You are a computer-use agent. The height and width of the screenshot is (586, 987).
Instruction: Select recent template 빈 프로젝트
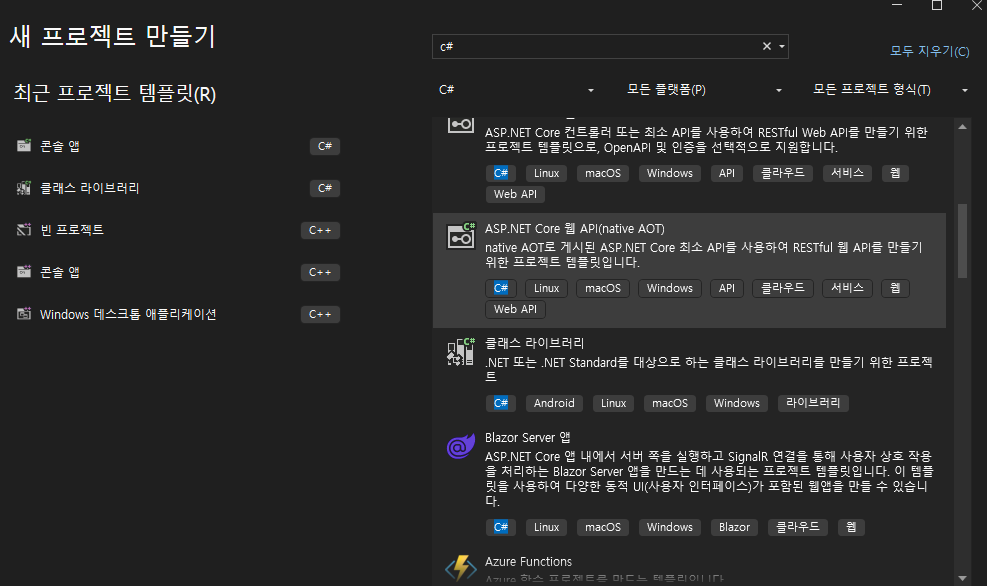[x=178, y=230]
